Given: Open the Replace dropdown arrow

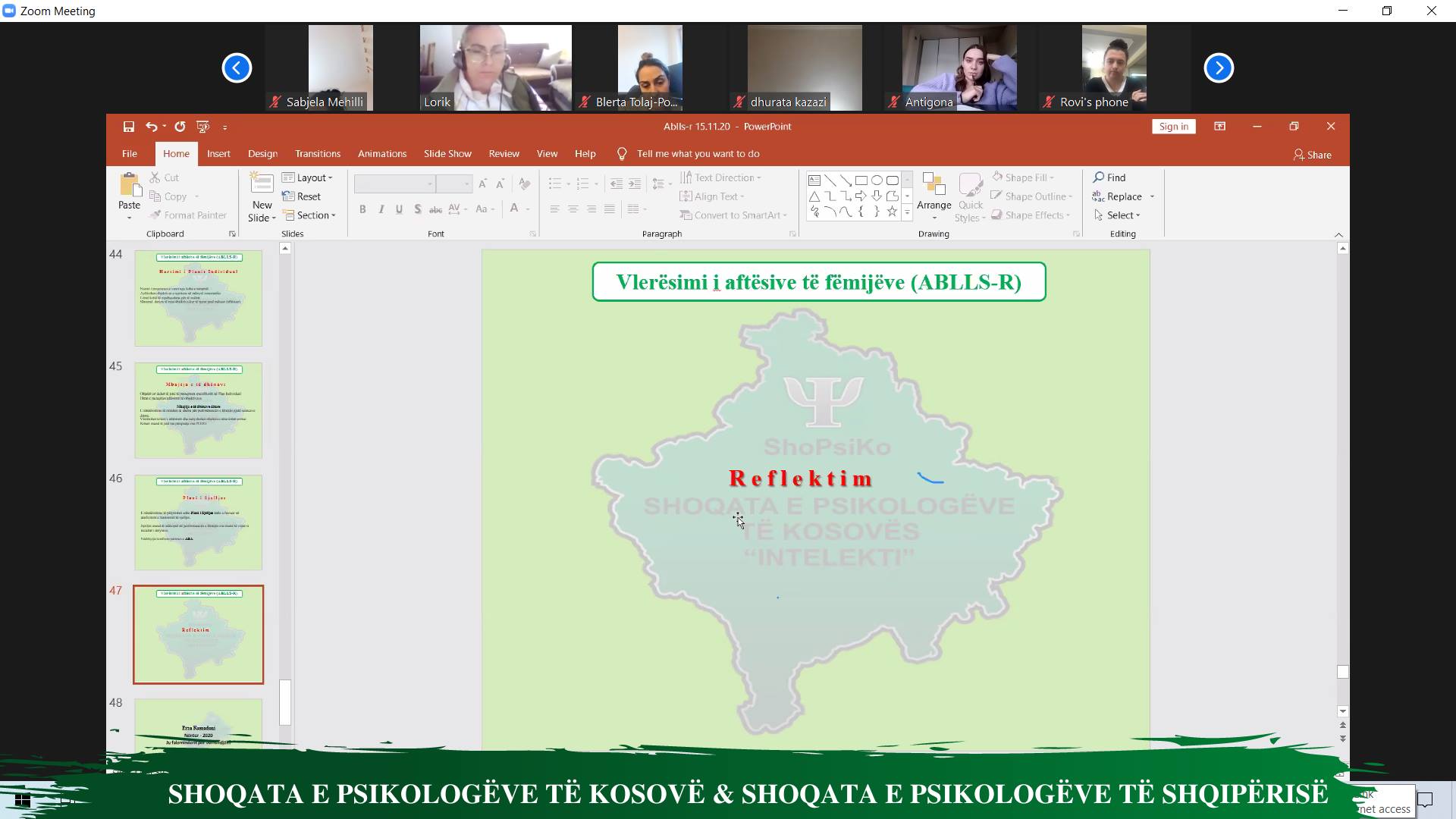Looking at the screenshot, I should point(1152,196).
